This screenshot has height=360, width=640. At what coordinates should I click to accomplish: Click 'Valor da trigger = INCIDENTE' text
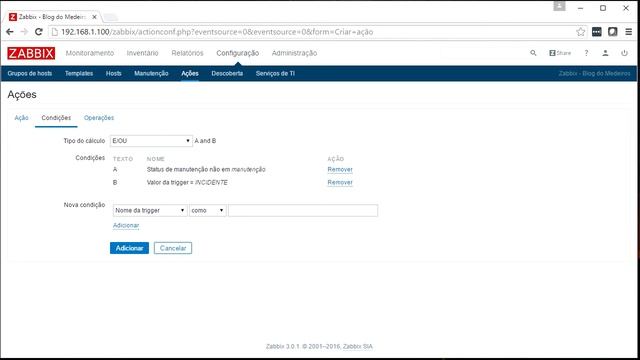(187, 182)
